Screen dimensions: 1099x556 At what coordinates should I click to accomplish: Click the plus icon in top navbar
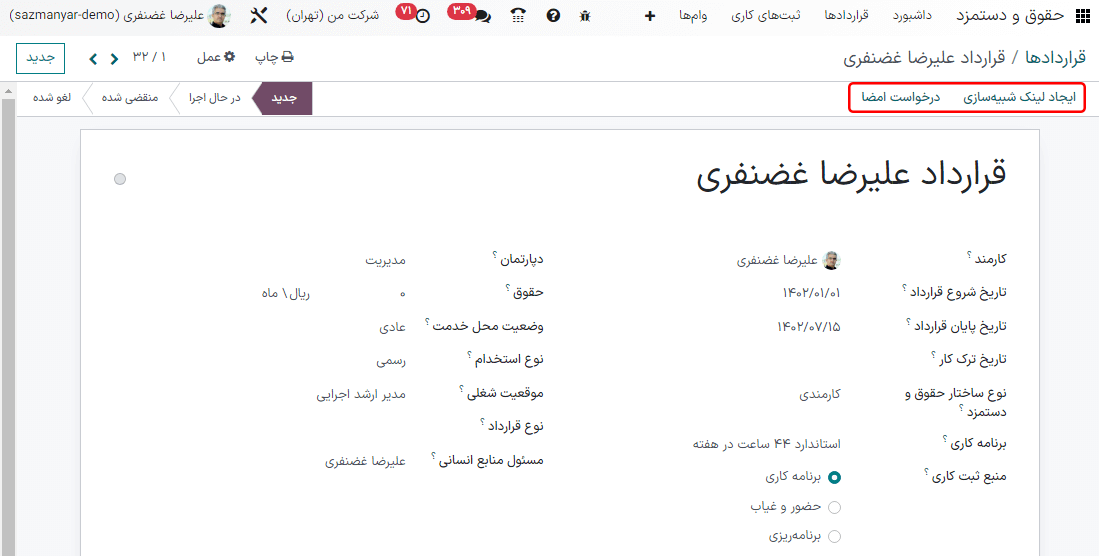point(650,16)
